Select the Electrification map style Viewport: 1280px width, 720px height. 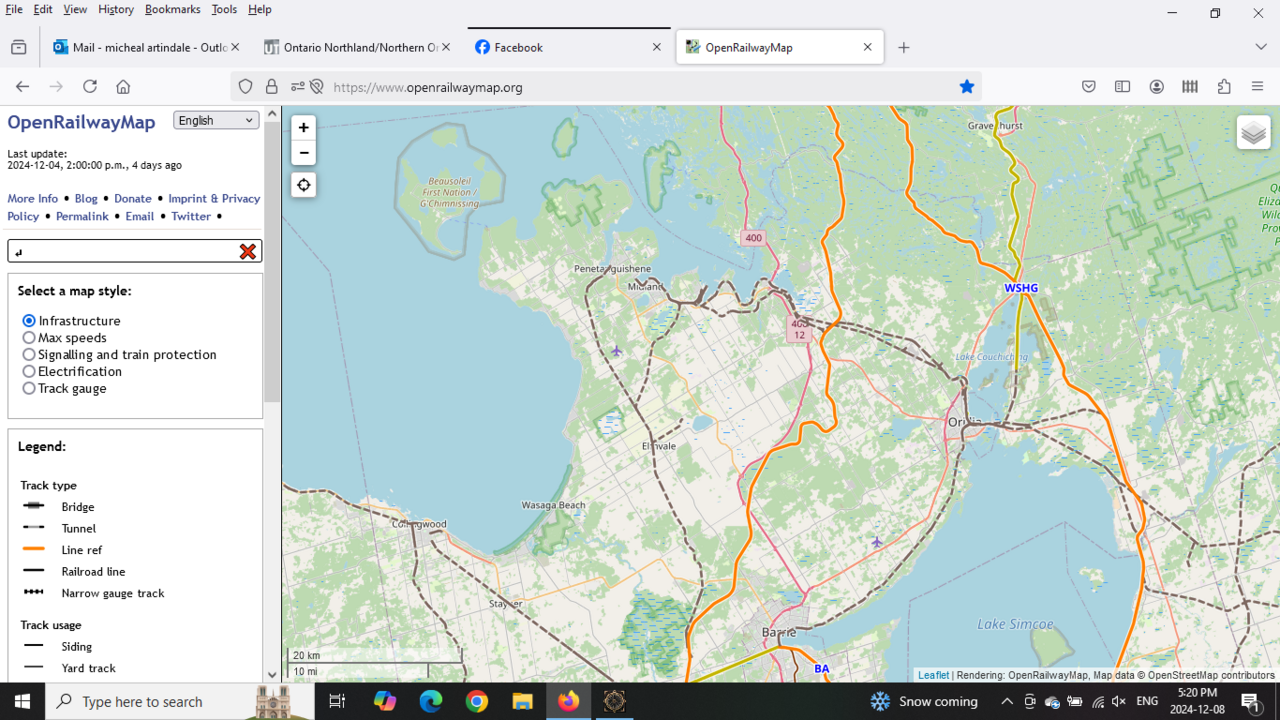tap(29, 372)
